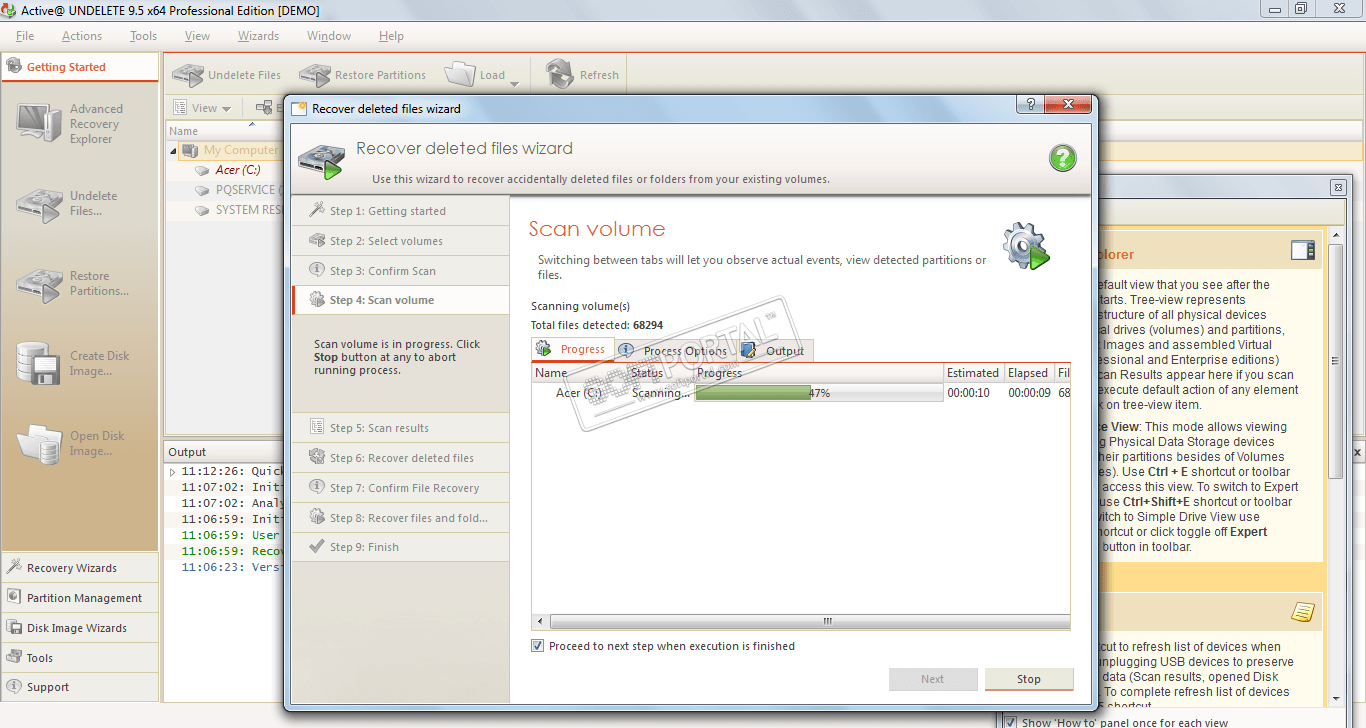The image size is (1366, 728).
Task: Select the SYSTEM RES volume in the tree
Action: pos(239,210)
